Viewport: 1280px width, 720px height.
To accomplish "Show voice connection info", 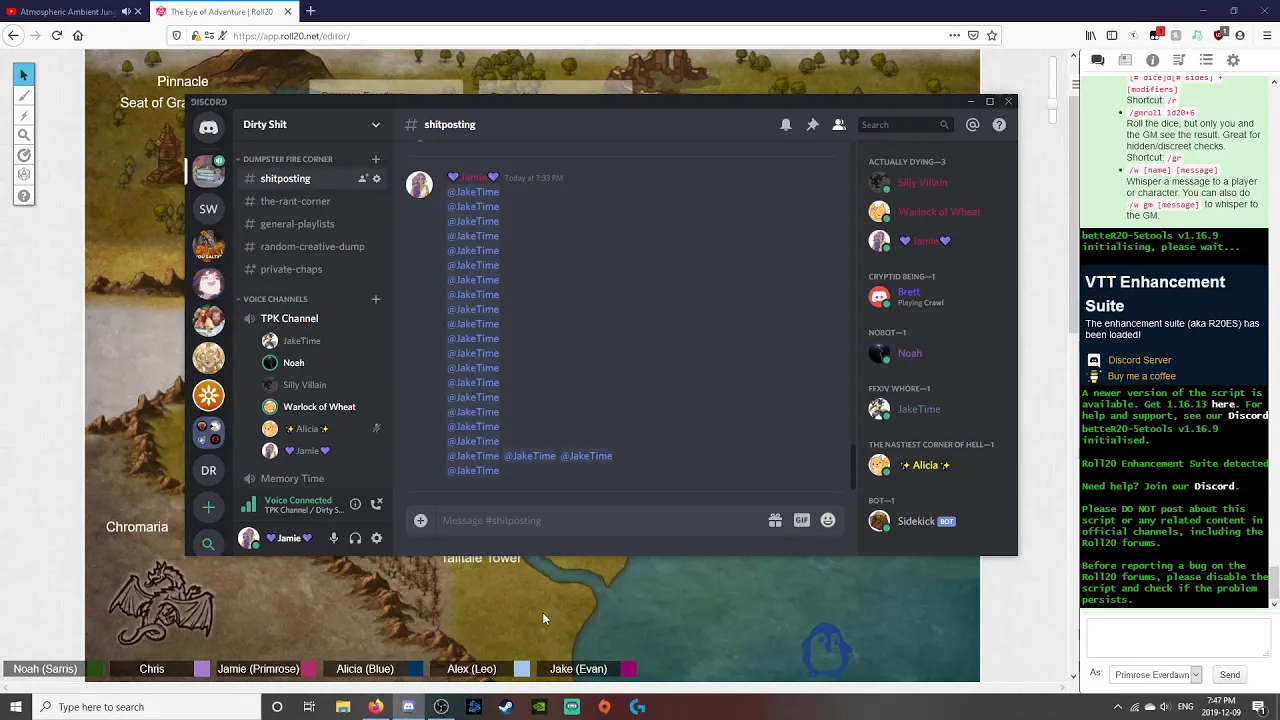I will tap(355, 504).
